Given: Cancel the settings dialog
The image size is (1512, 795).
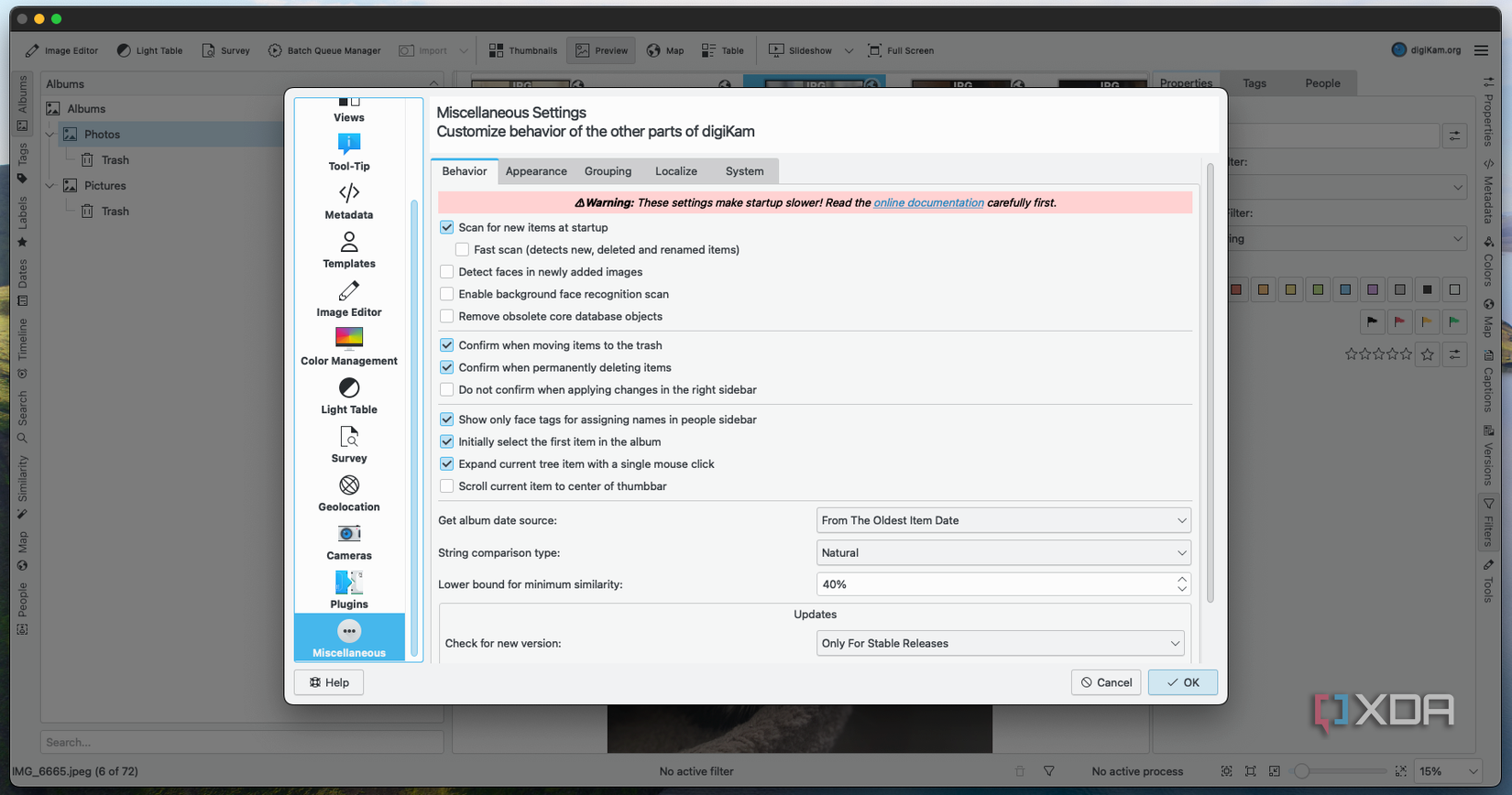Looking at the screenshot, I should [x=1106, y=682].
